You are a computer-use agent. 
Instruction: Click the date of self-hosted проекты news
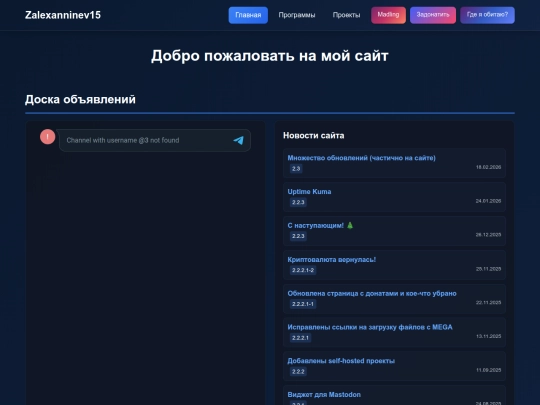(488, 370)
